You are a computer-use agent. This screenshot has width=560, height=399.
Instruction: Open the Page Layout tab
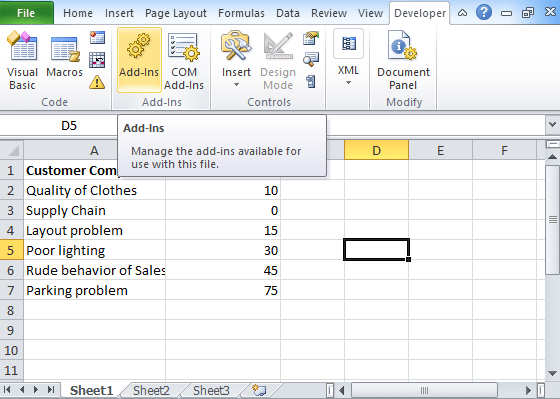(x=176, y=13)
